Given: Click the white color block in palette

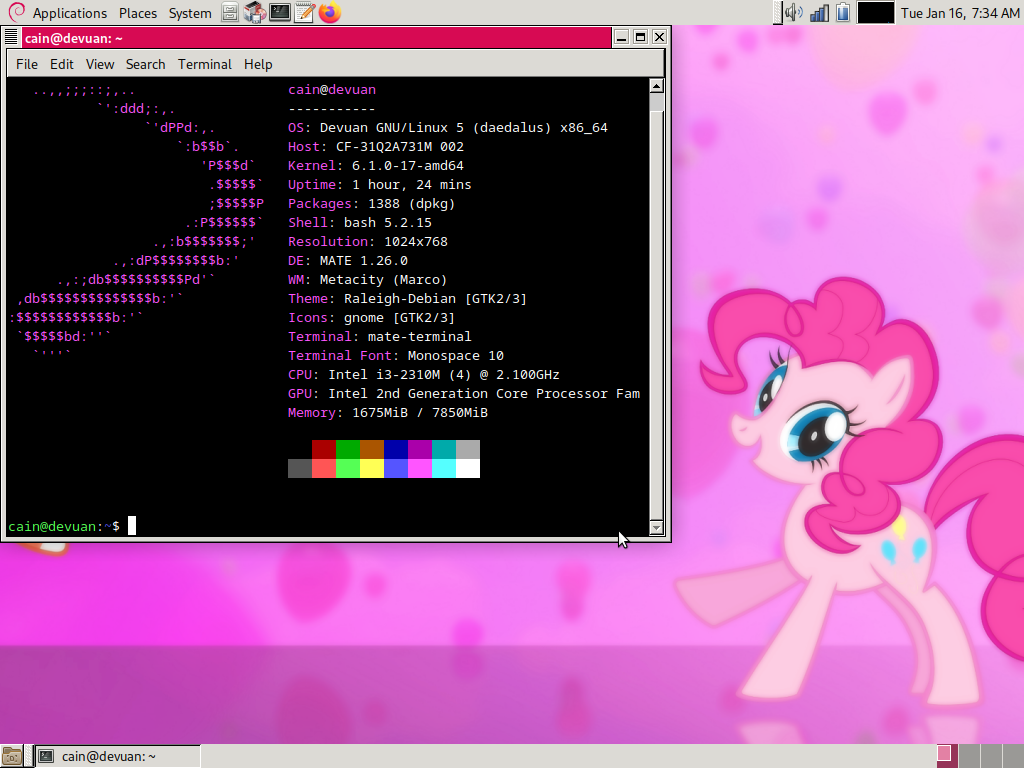Looking at the screenshot, I should [x=468, y=468].
